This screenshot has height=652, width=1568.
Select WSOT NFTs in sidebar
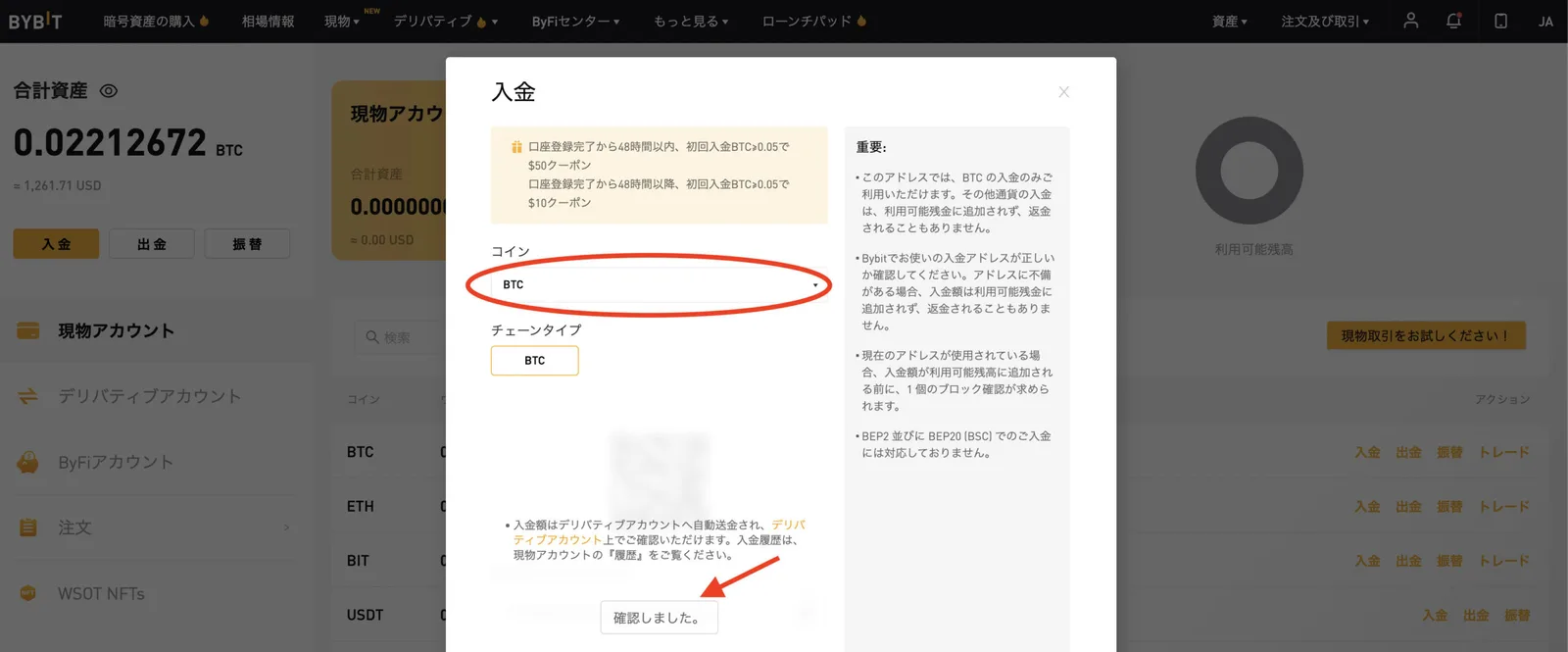pyautogui.click(x=101, y=594)
